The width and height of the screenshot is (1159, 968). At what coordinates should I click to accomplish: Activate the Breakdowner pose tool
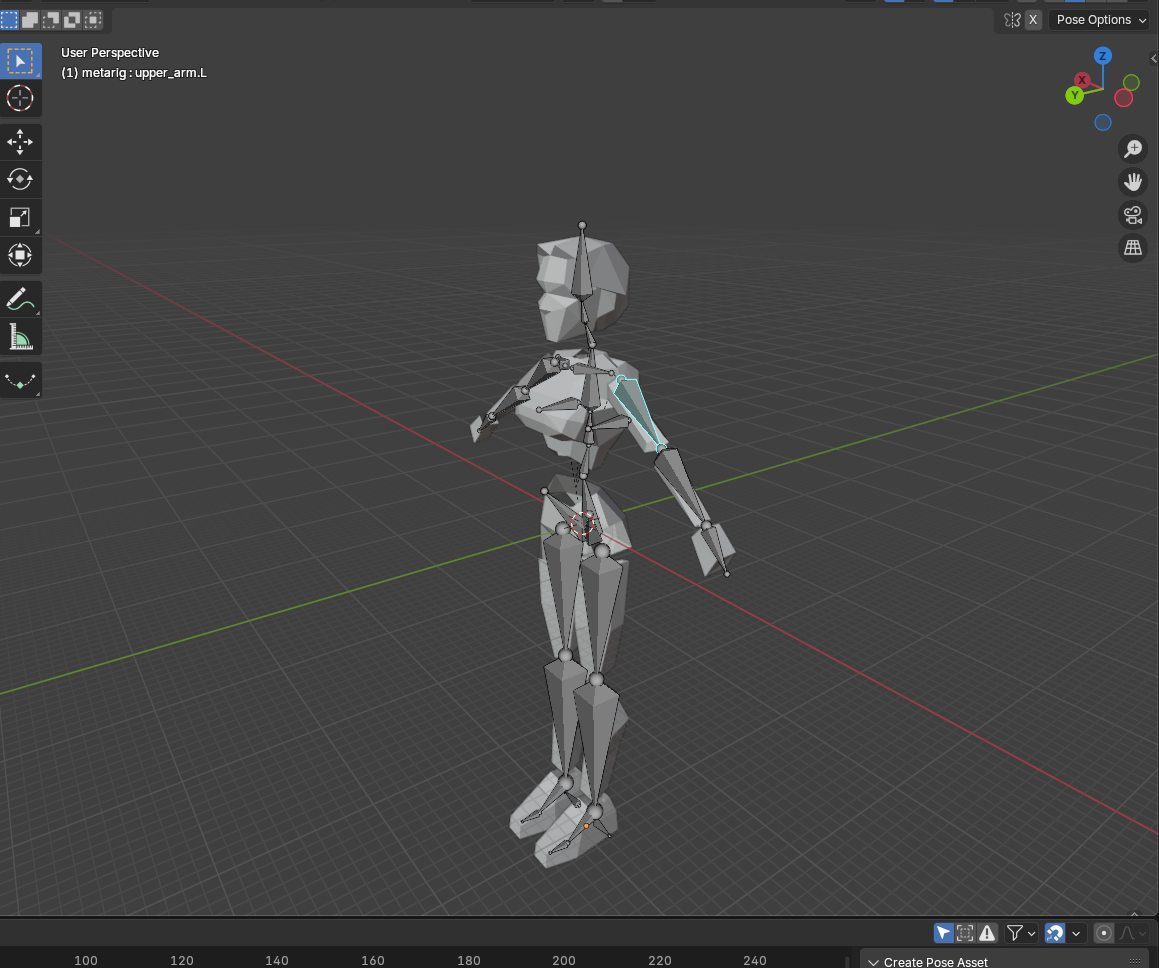[20, 381]
